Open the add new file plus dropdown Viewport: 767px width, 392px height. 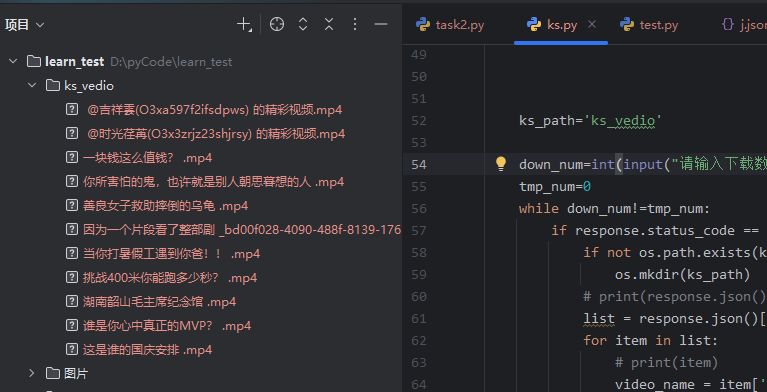point(244,24)
